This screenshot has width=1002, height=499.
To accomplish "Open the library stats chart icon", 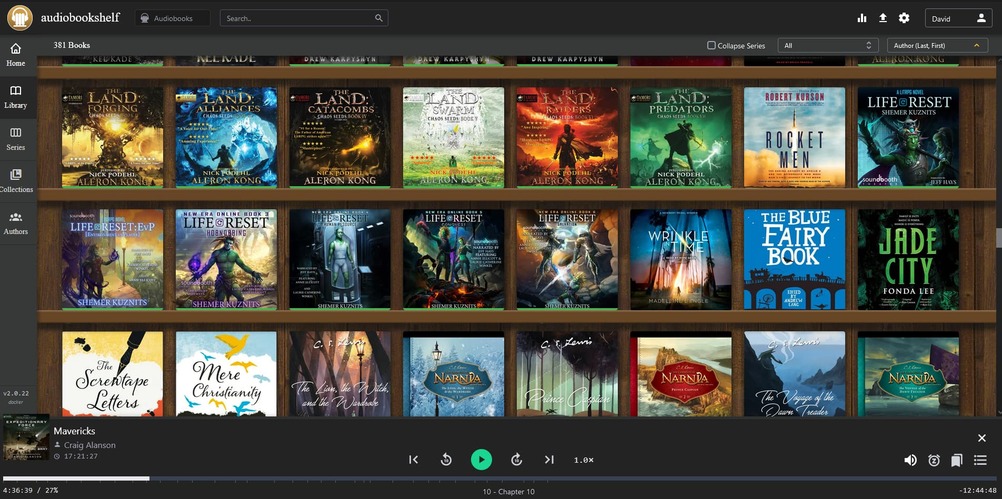I will (x=861, y=18).
